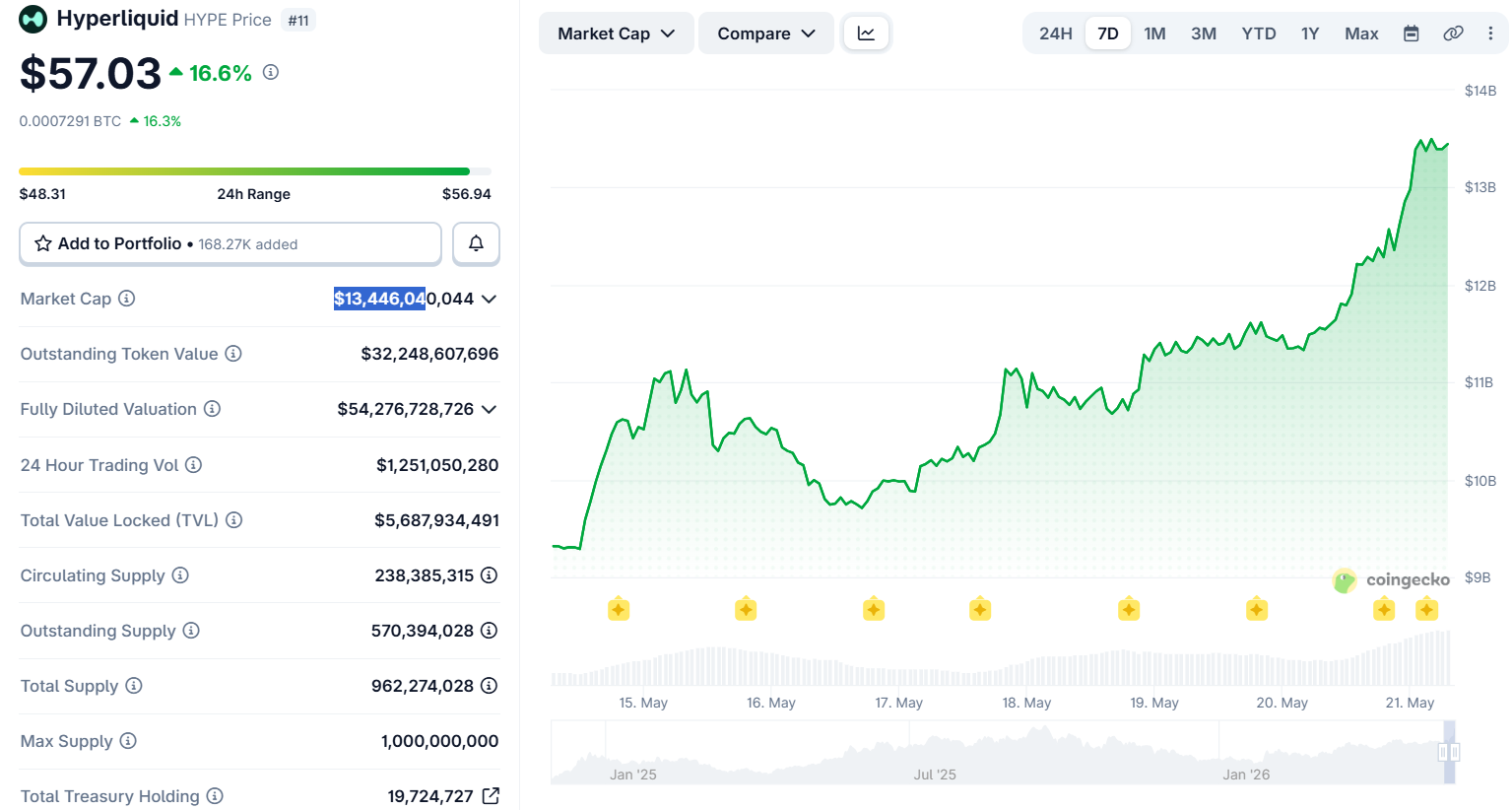Viewport: 1512px width, 810px height.
Task: Click the $57.03 price text
Action: click(x=91, y=74)
